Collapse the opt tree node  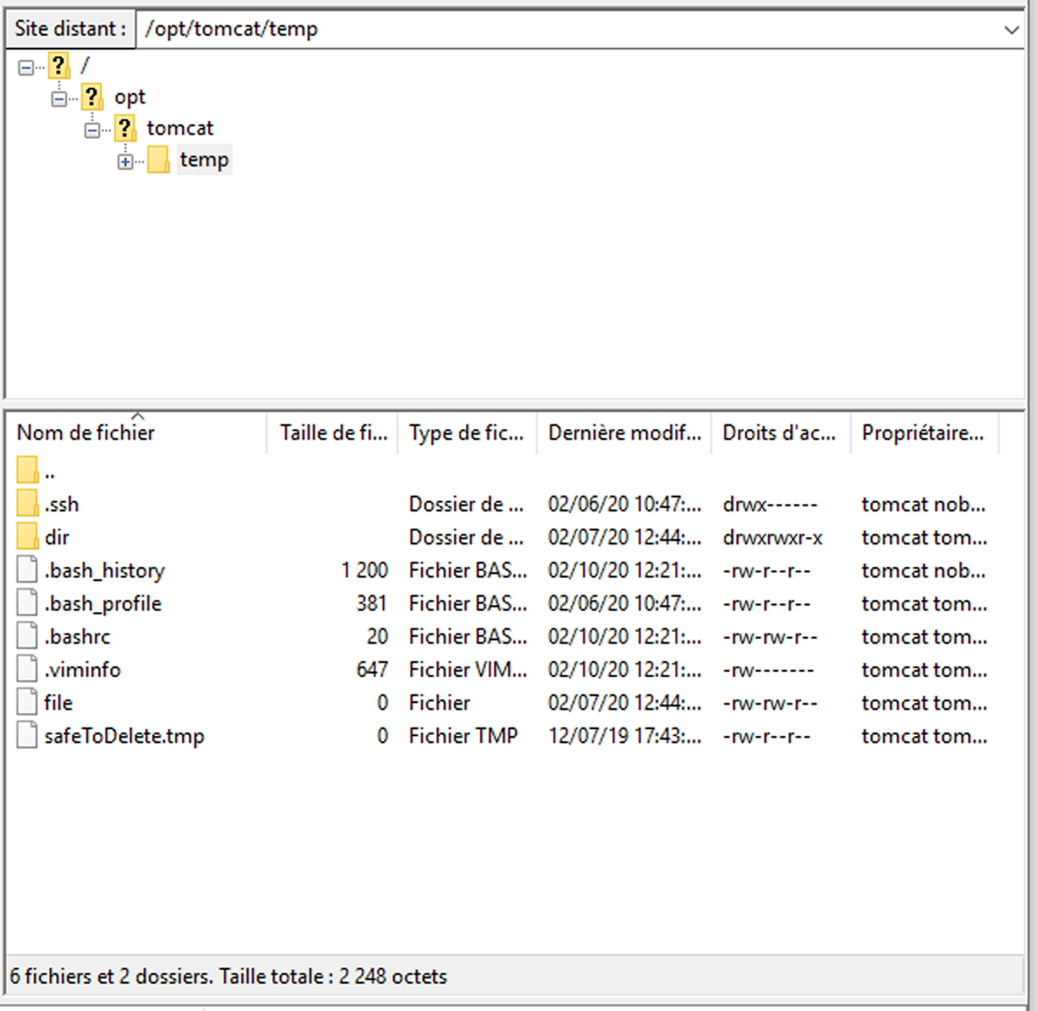coord(60,97)
